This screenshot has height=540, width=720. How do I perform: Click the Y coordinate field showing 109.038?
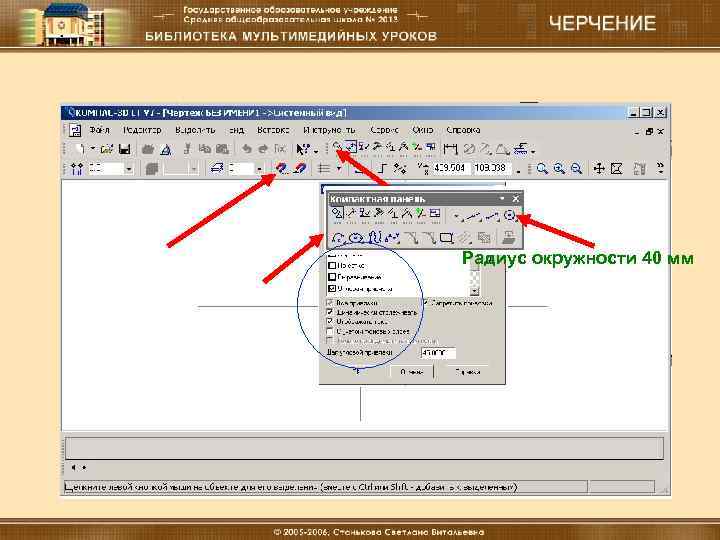(x=492, y=168)
